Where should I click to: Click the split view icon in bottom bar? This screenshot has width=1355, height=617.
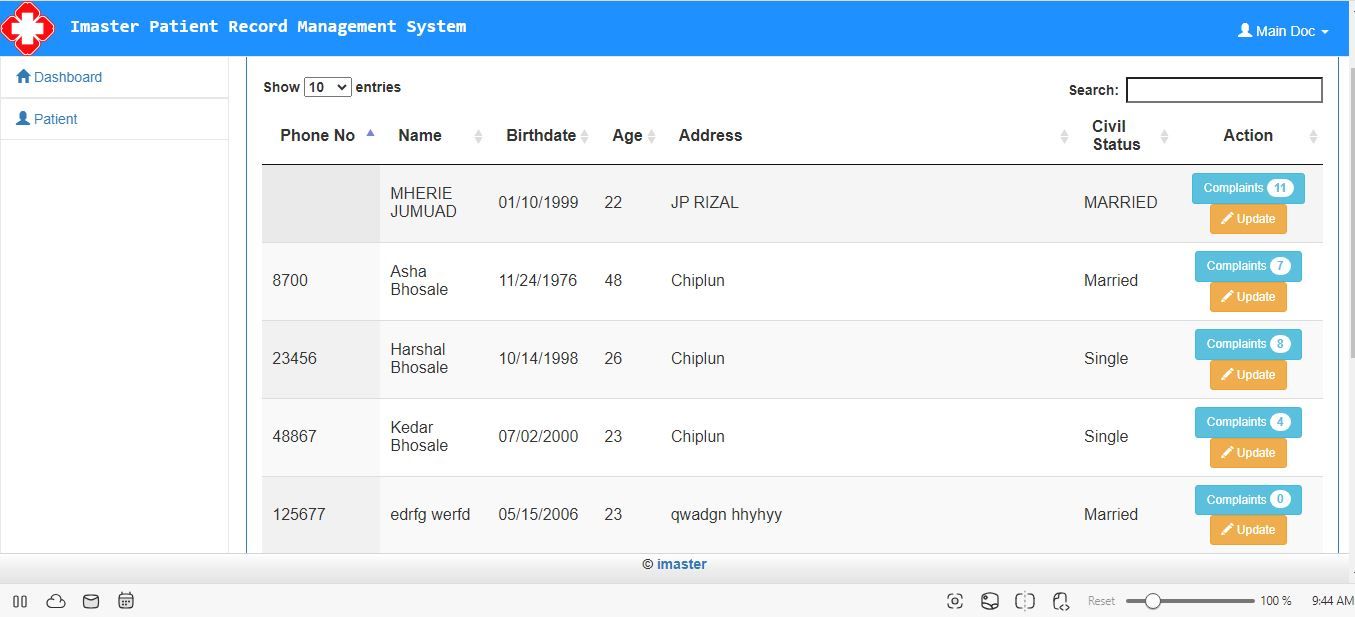(x=1025, y=601)
